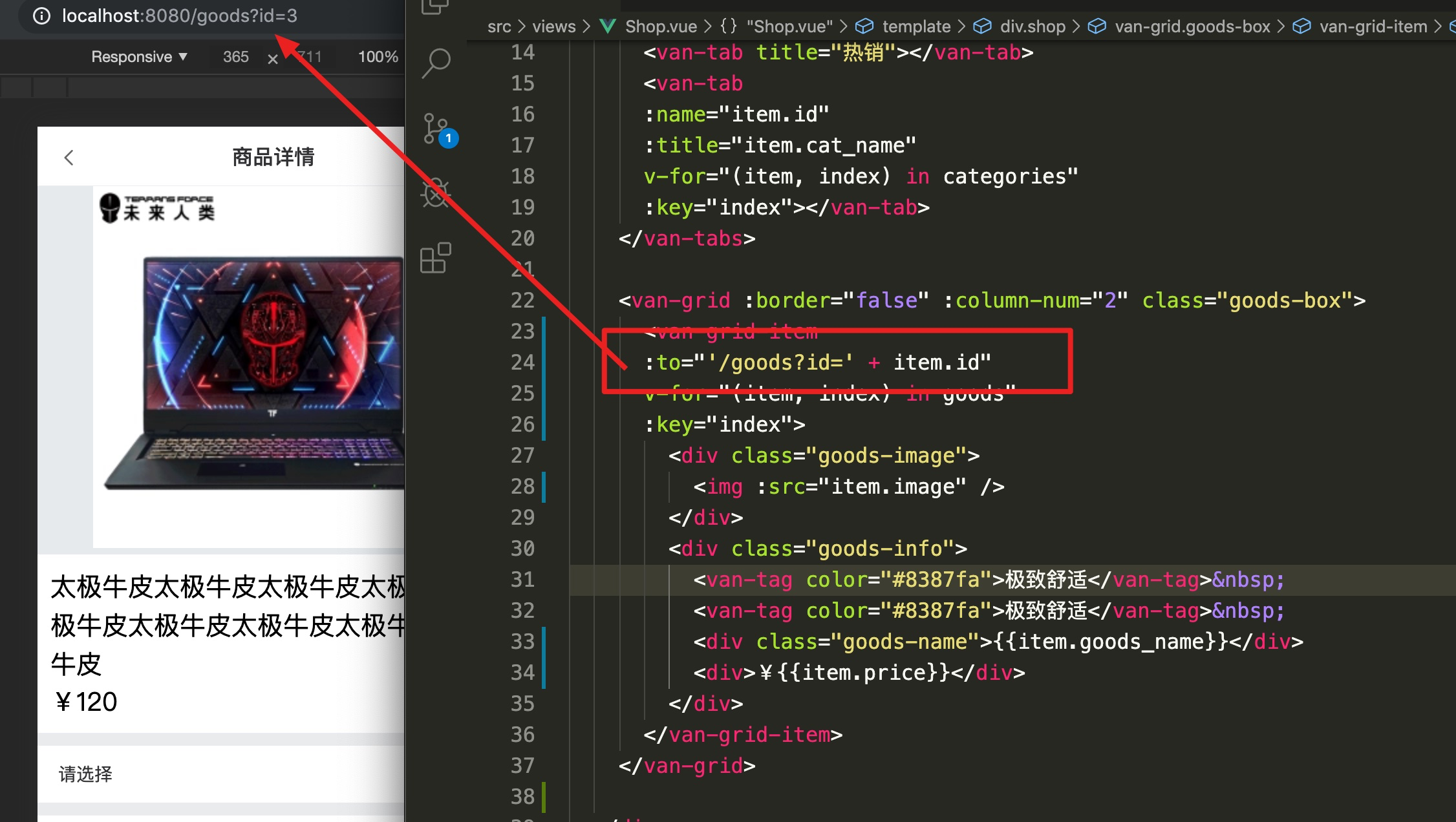Click line number 24 in the gutter
Image resolution: width=1456 pixels, height=822 pixels.
coord(522,363)
